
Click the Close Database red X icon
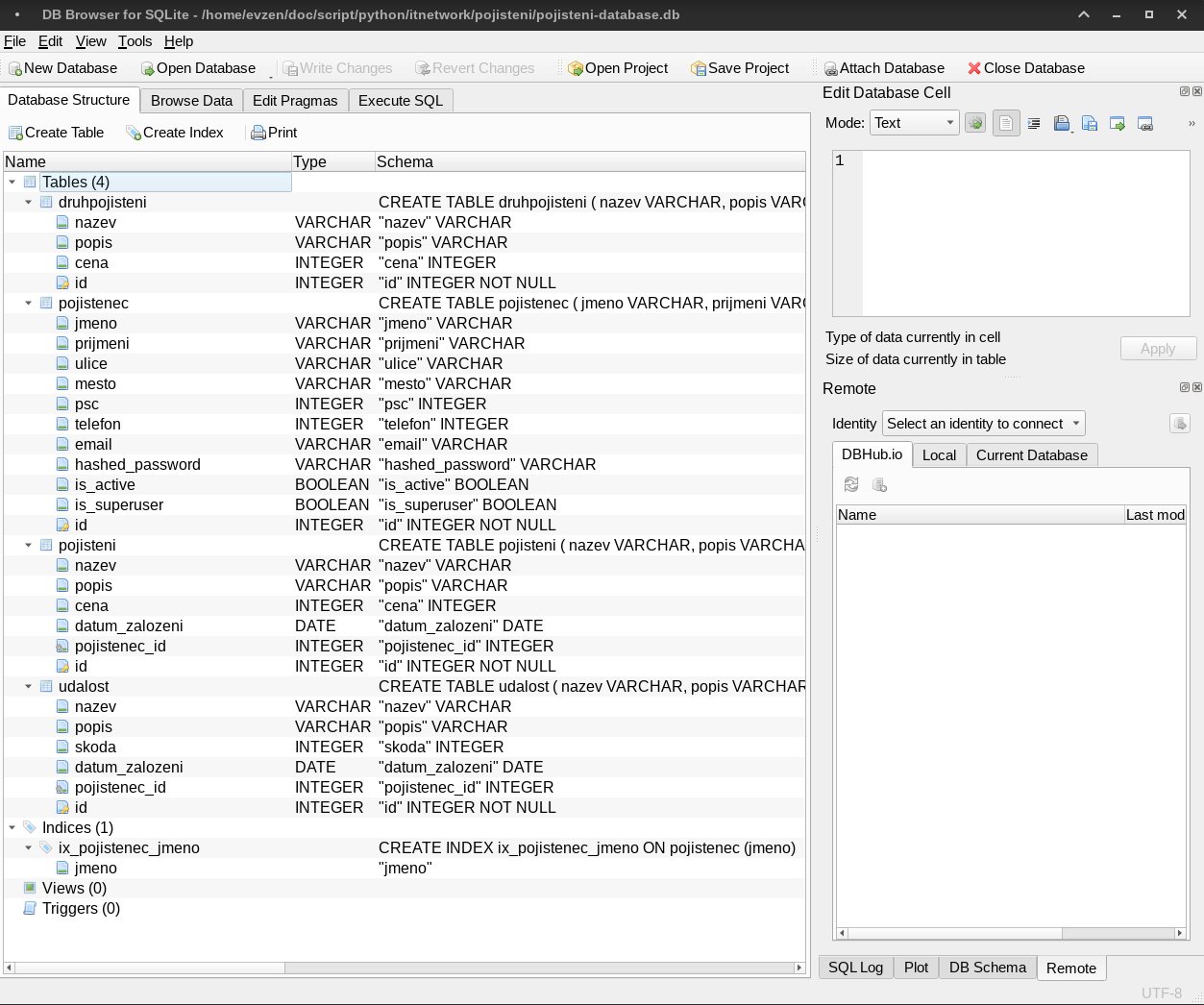[974, 68]
